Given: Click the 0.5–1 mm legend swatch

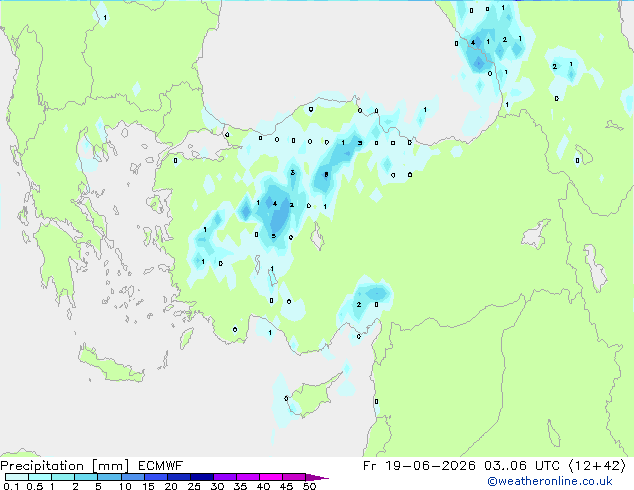Looking at the screenshot, I should click(x=40, y=477).
